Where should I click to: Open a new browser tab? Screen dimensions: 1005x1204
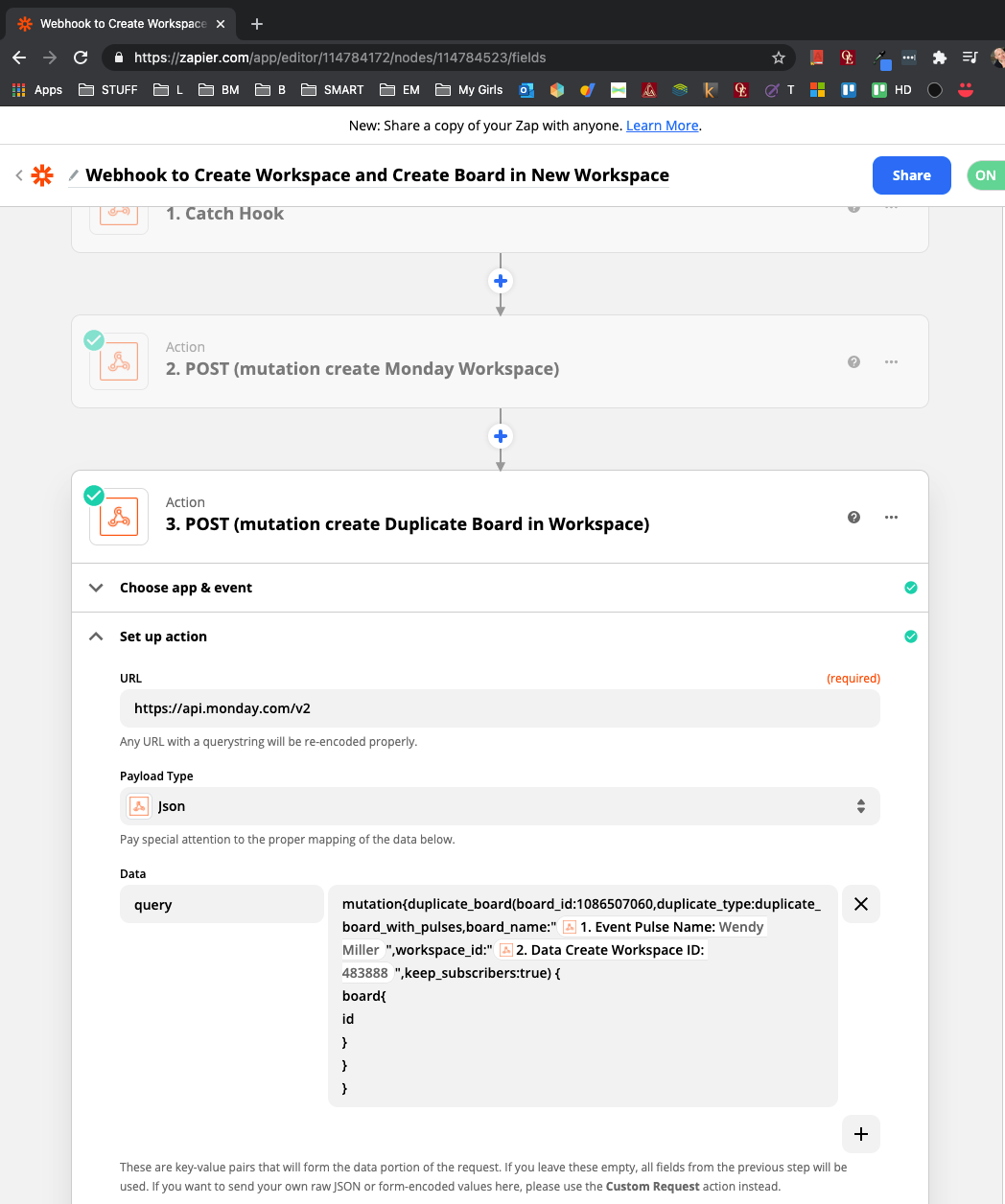click(x=257, y=24)
